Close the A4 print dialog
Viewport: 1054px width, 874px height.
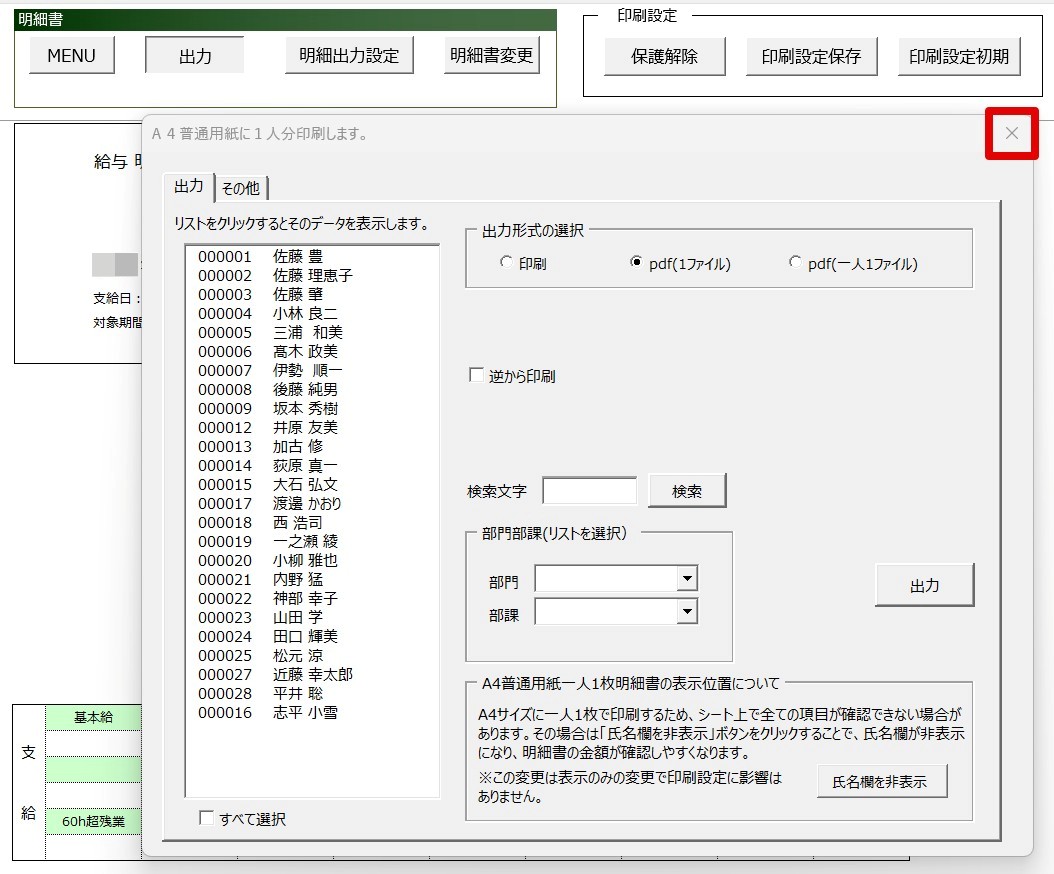point(1011,133)
